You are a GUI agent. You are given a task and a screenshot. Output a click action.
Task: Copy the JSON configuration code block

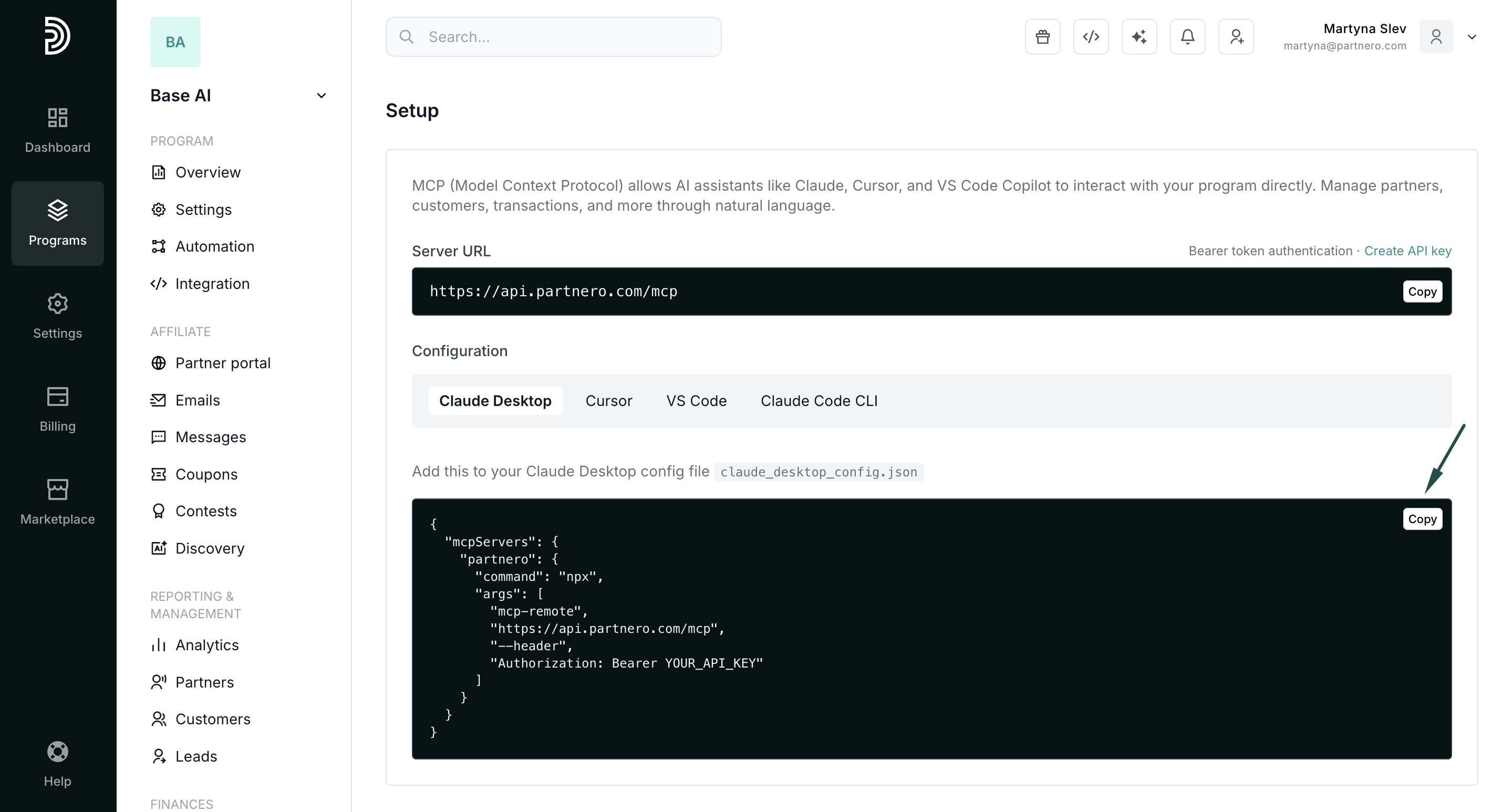(x=1422, y=519)
